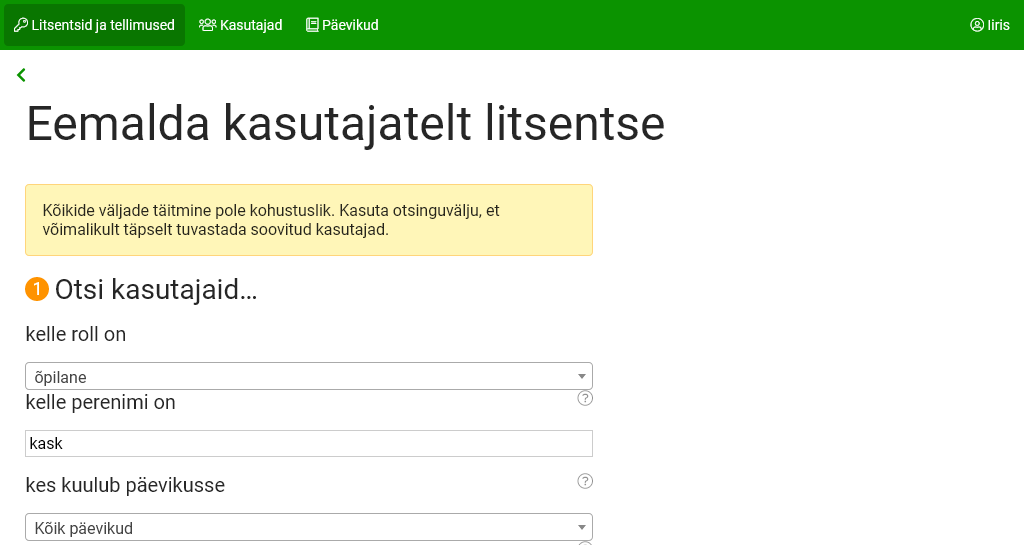Click the key icon in the navigation bar
Screen dimensions: 1024x545
tap(20, 25)
